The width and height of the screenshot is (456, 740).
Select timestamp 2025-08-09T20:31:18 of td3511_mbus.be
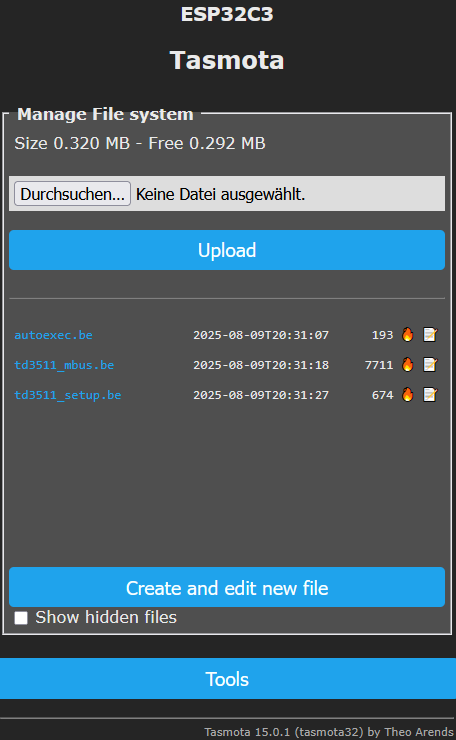(261, 365)
